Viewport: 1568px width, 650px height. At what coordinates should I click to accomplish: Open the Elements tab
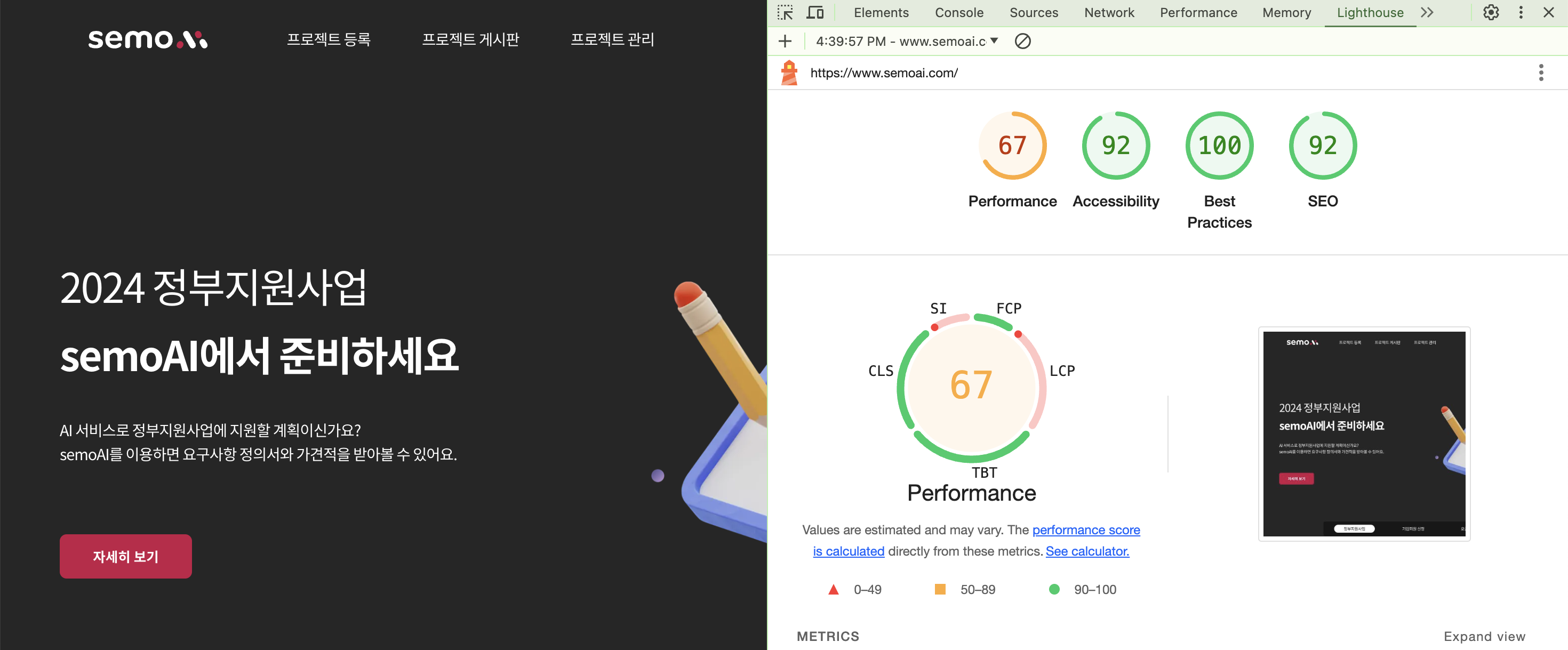[881, 13]
